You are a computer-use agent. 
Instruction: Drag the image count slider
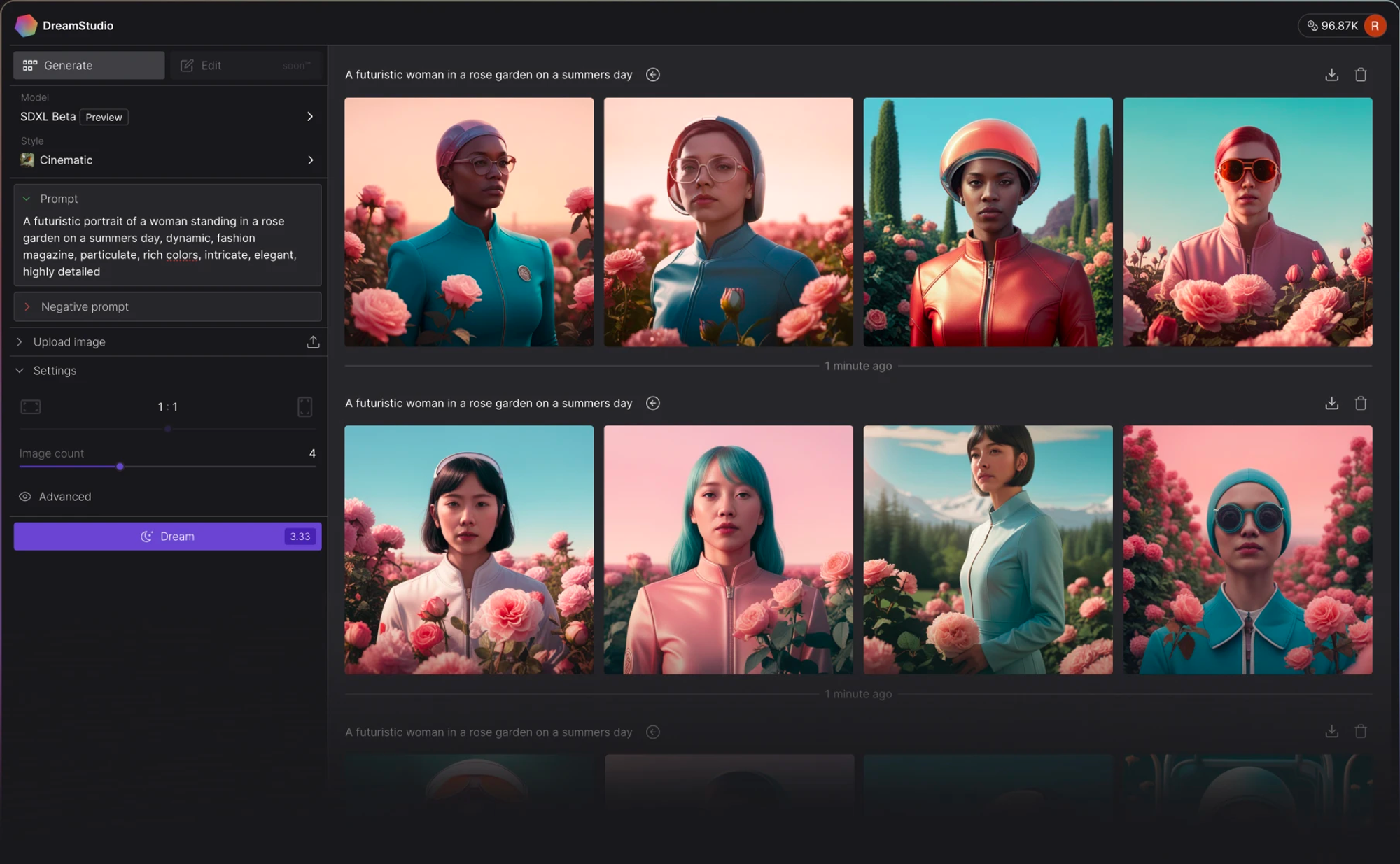pyautogui.click(x=120, y=468)
